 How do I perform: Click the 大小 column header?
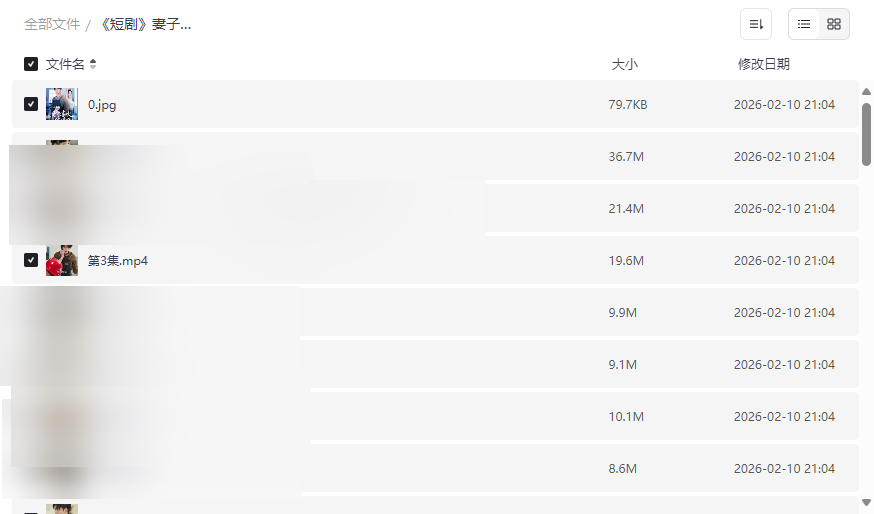pos(624,64)
